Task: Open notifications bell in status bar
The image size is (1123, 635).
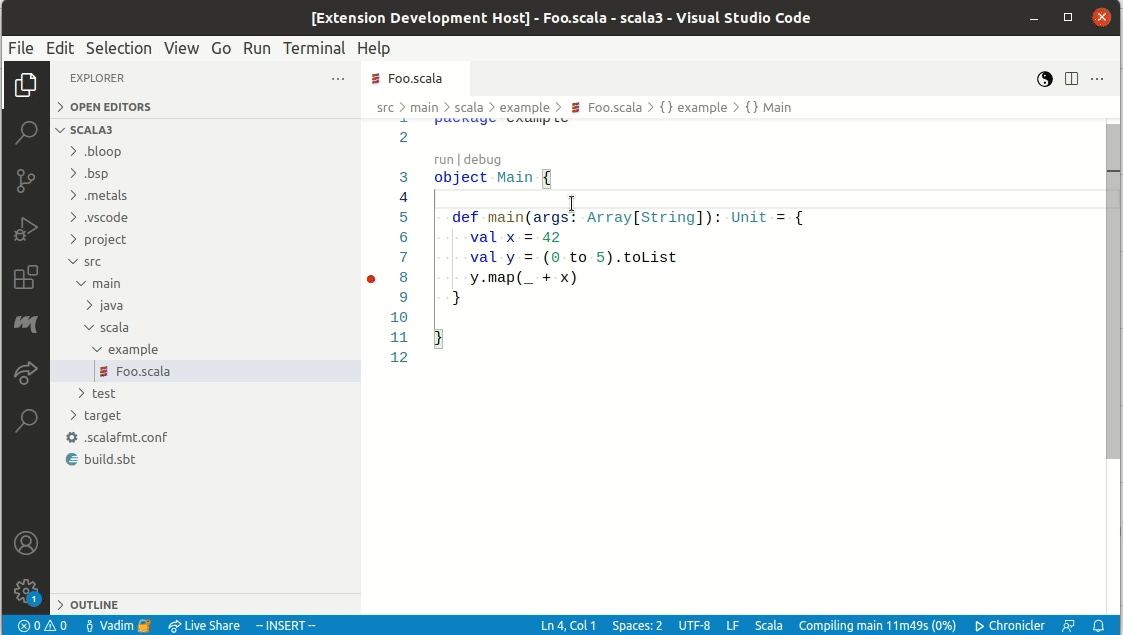Action: [x=1098, y=626]
